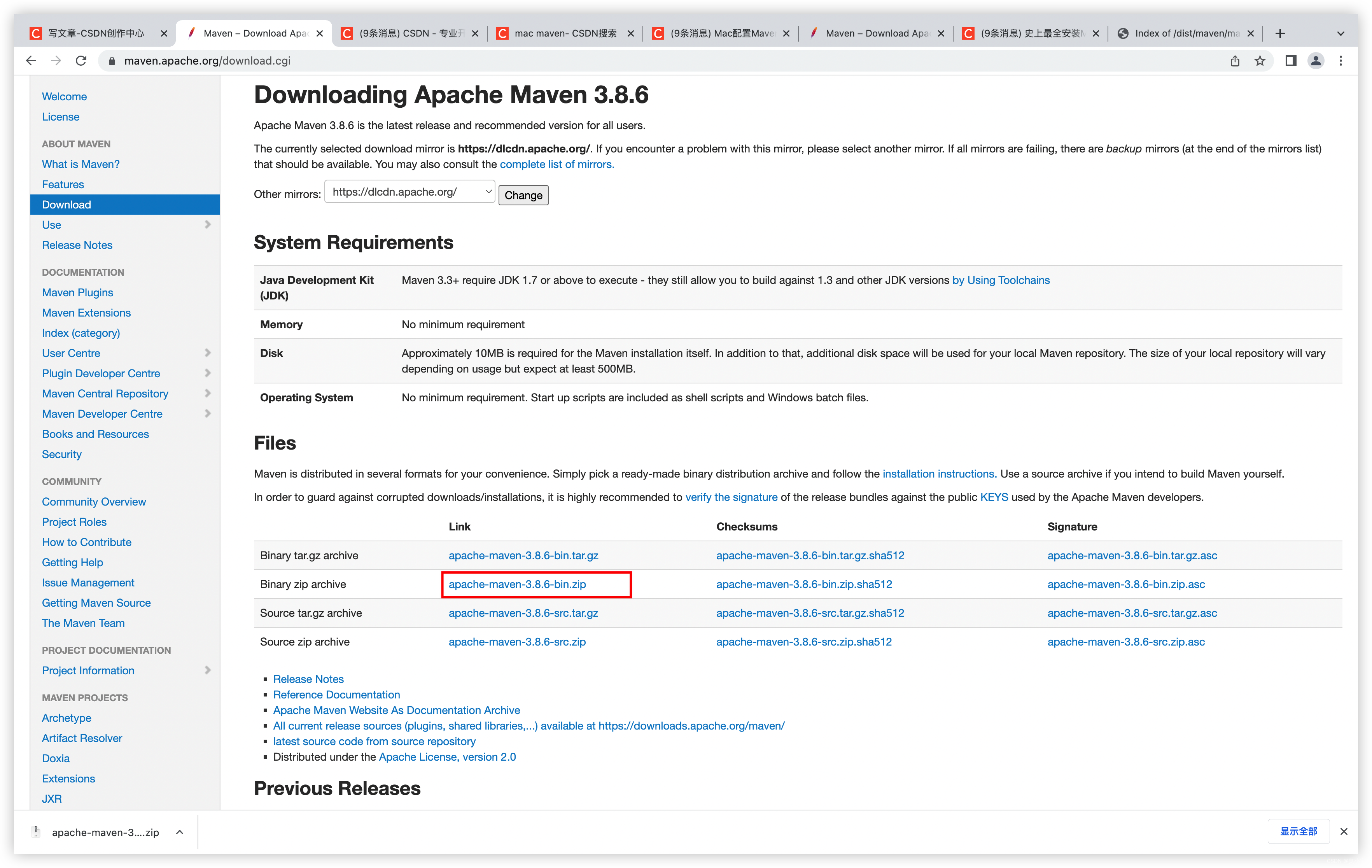Open the Other mirrors dropdown
Image resolution: width=1372 pixels, height=868 pixels.
click(x=409, y=192)
